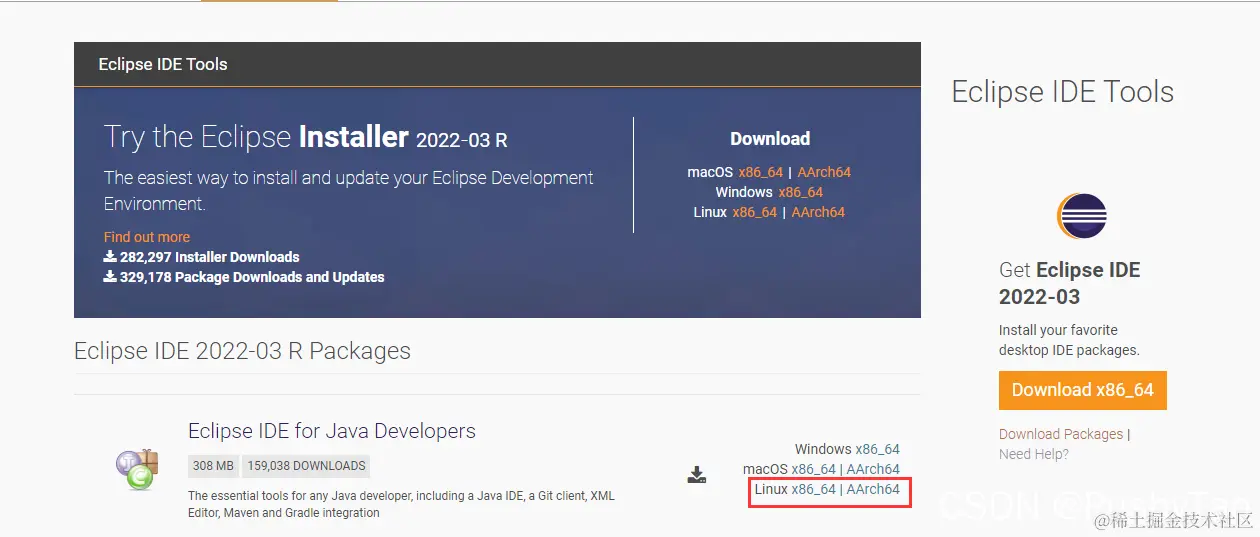Click Eclipse IDE 2022-03 R Packages heading
Viewport: 1260px width, 537px height.
(x=242, y=351)
